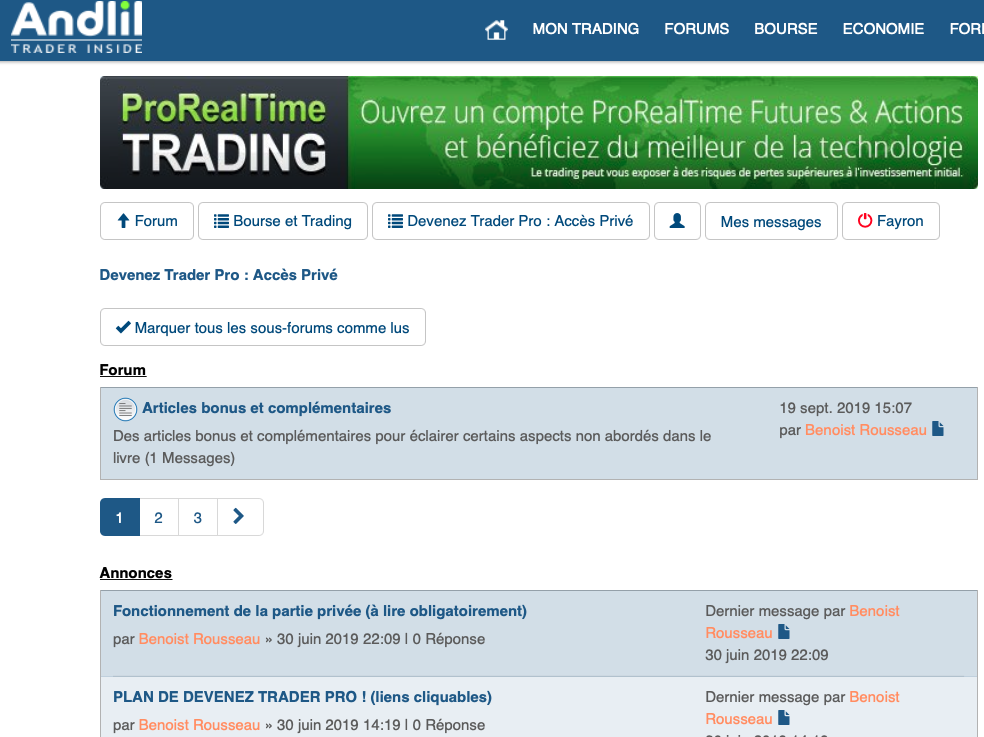
Task: Open the Articles bonus et complémentaires forum
Action: tap(266, 408)
